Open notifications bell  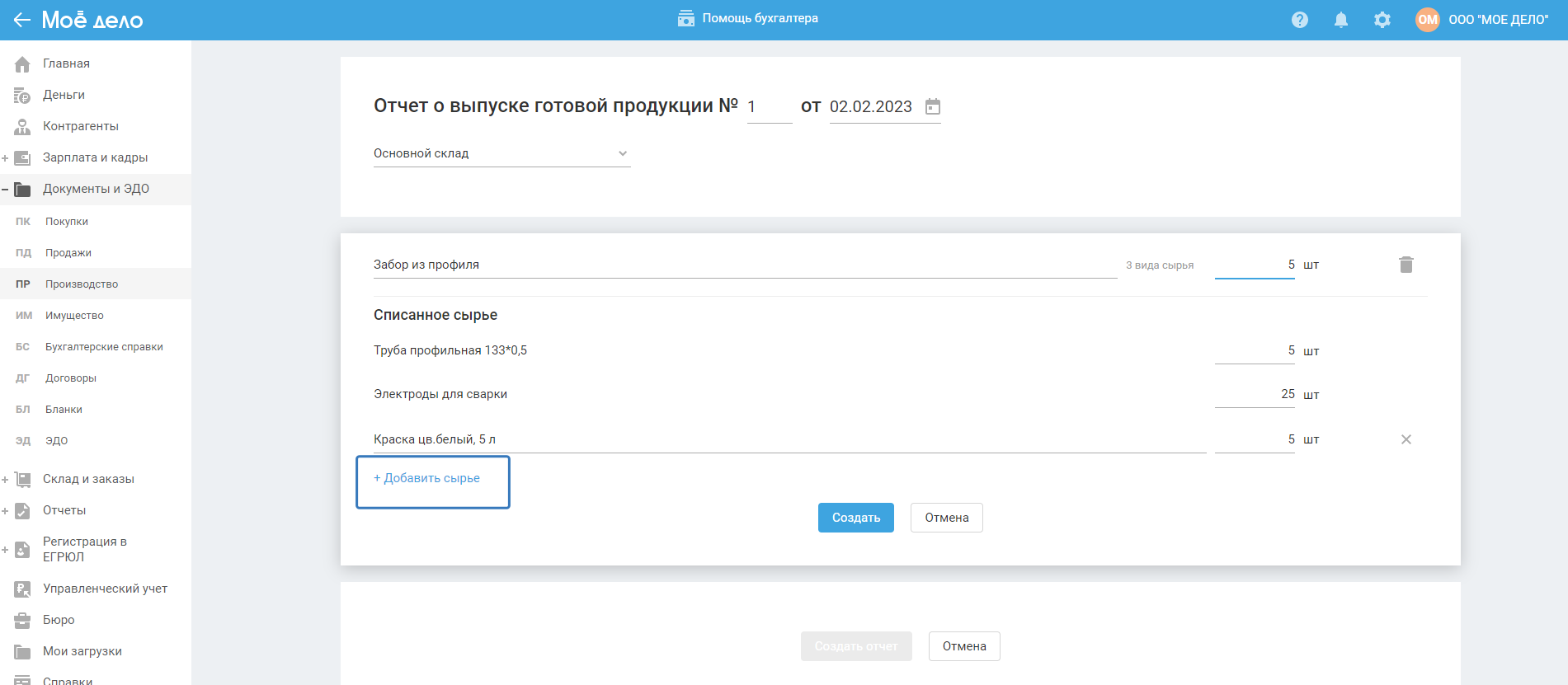[x=1341, y=20]
